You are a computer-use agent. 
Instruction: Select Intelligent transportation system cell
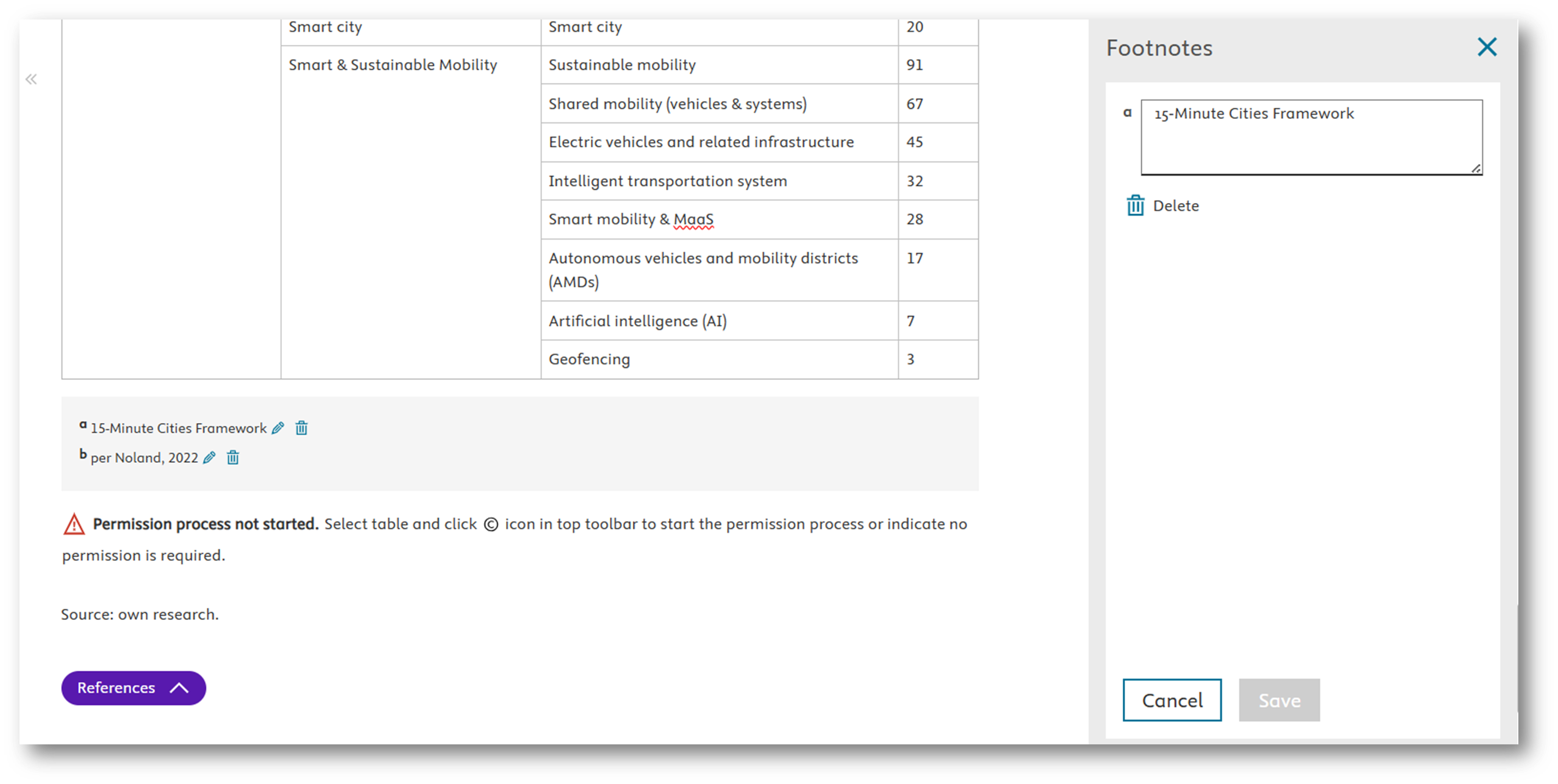click(719, 181)
